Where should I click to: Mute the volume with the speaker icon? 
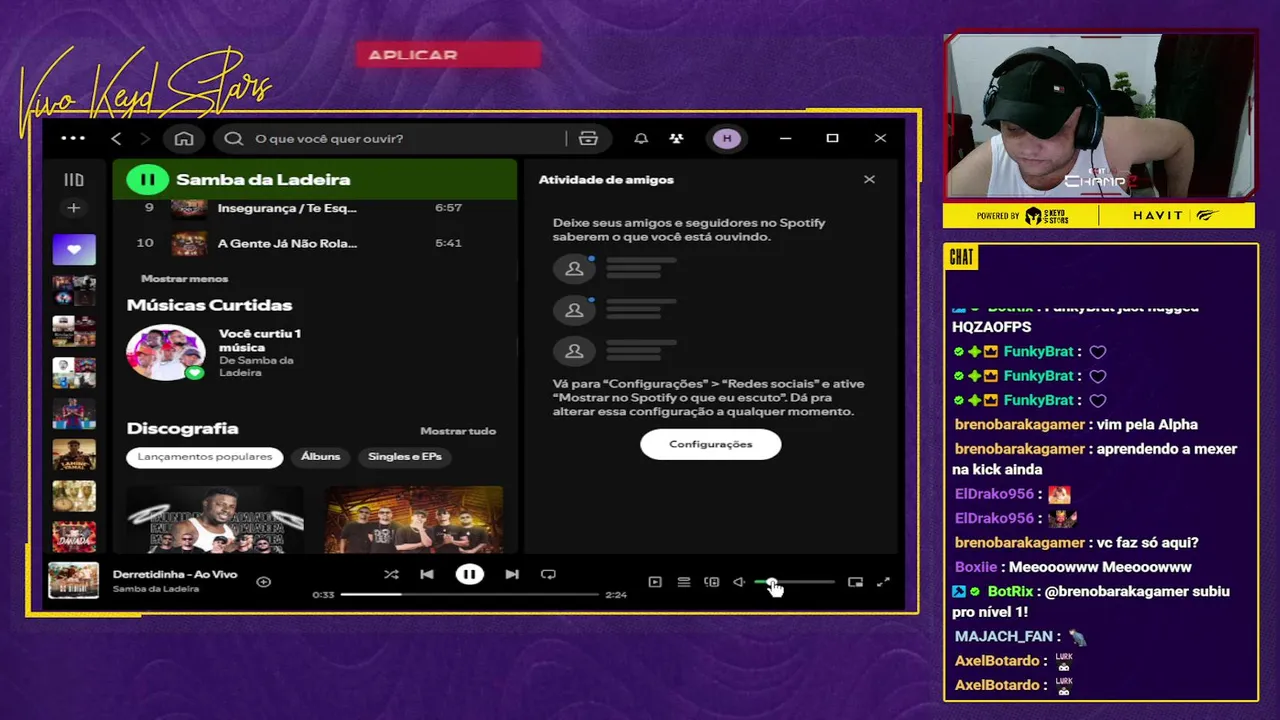click(739, 582)
